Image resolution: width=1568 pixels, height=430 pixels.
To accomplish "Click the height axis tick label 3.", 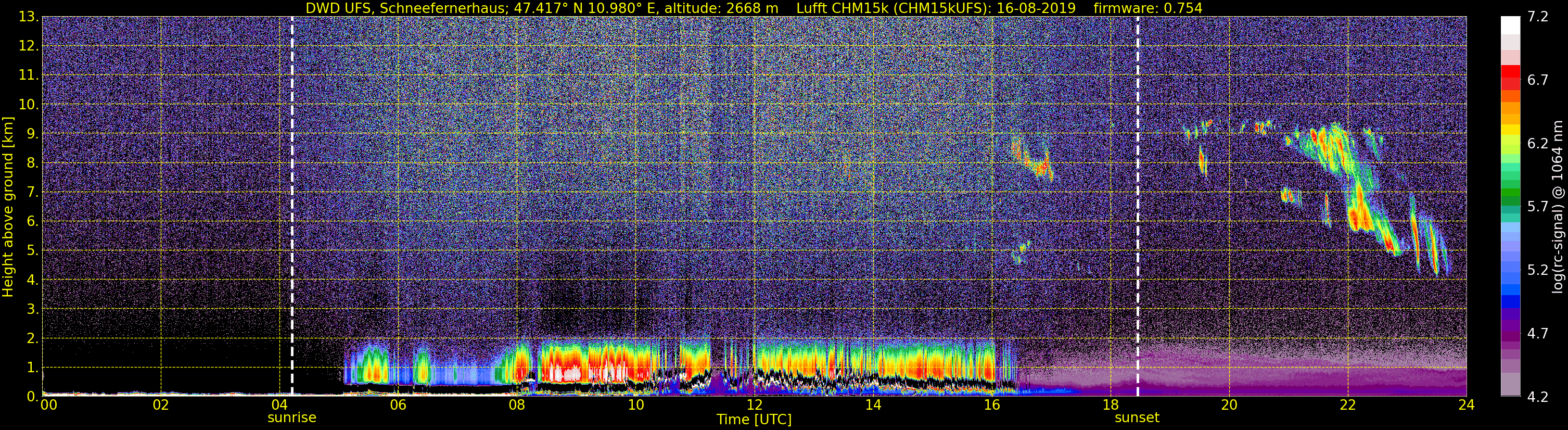I will coord(32,309).
